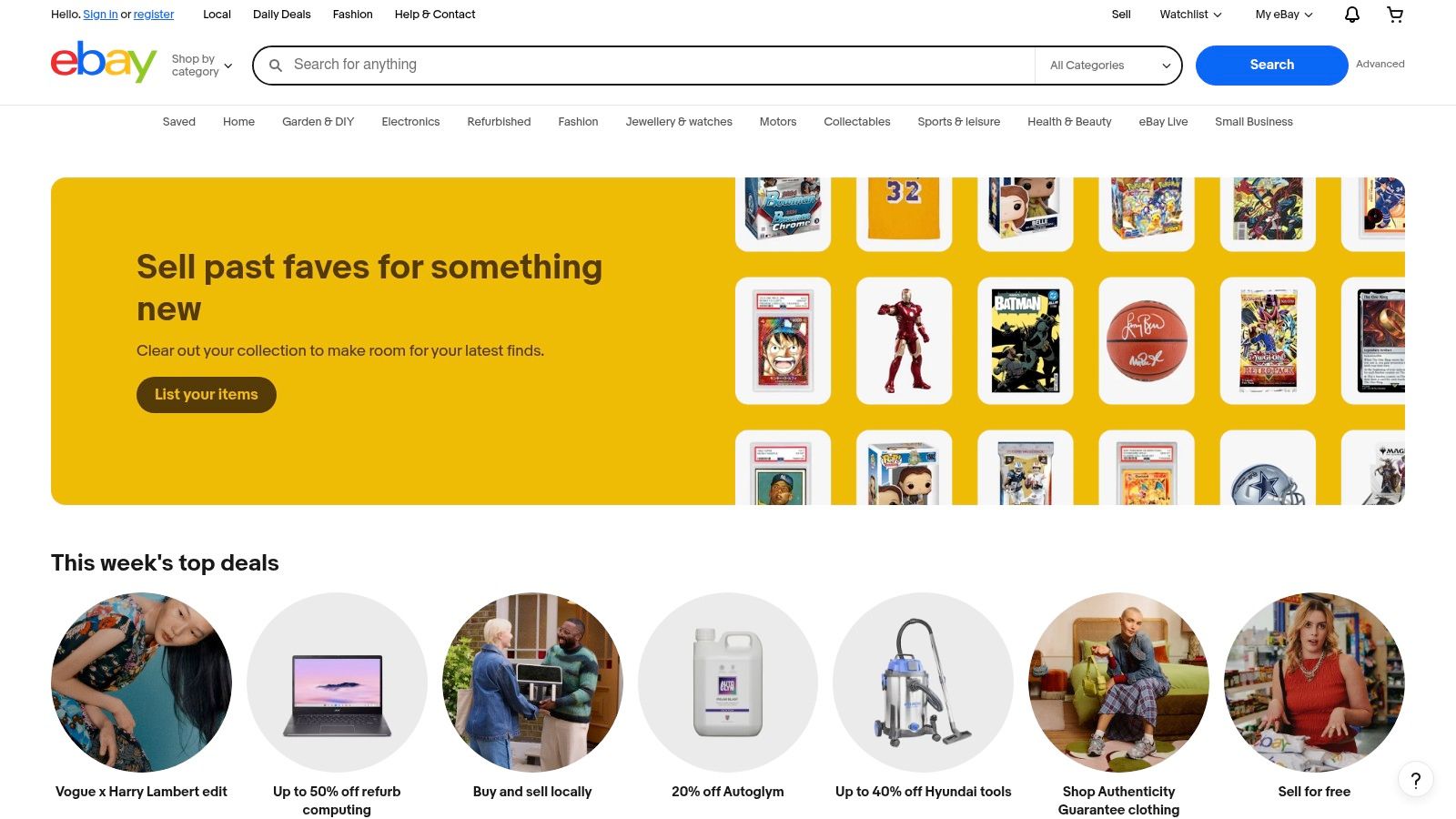Open the Advanced search link
This screenshot has height=819, width=1456.
click(x=1380, y=65)
